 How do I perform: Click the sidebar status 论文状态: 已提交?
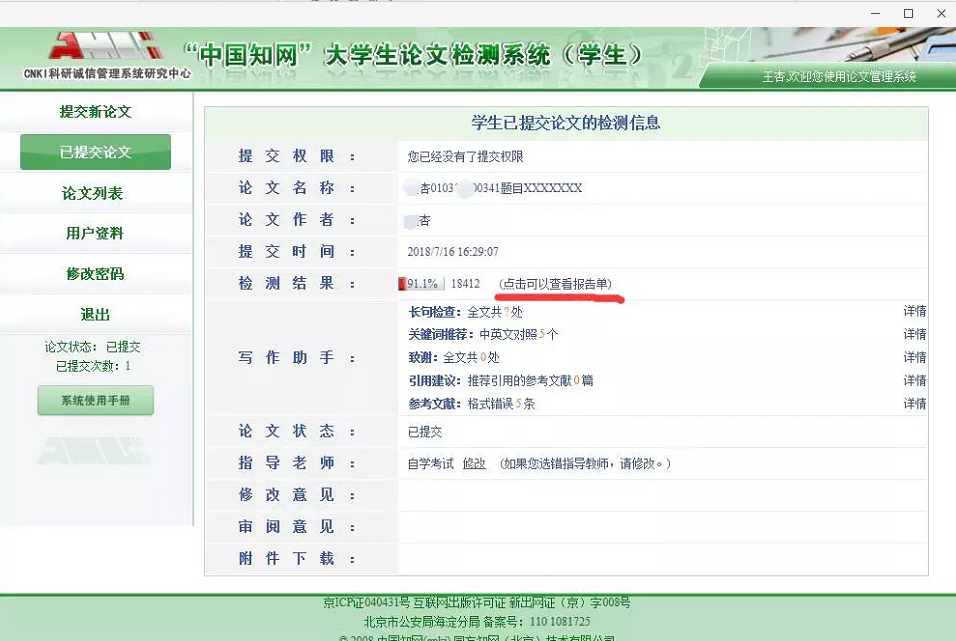(x=93, y=347)
